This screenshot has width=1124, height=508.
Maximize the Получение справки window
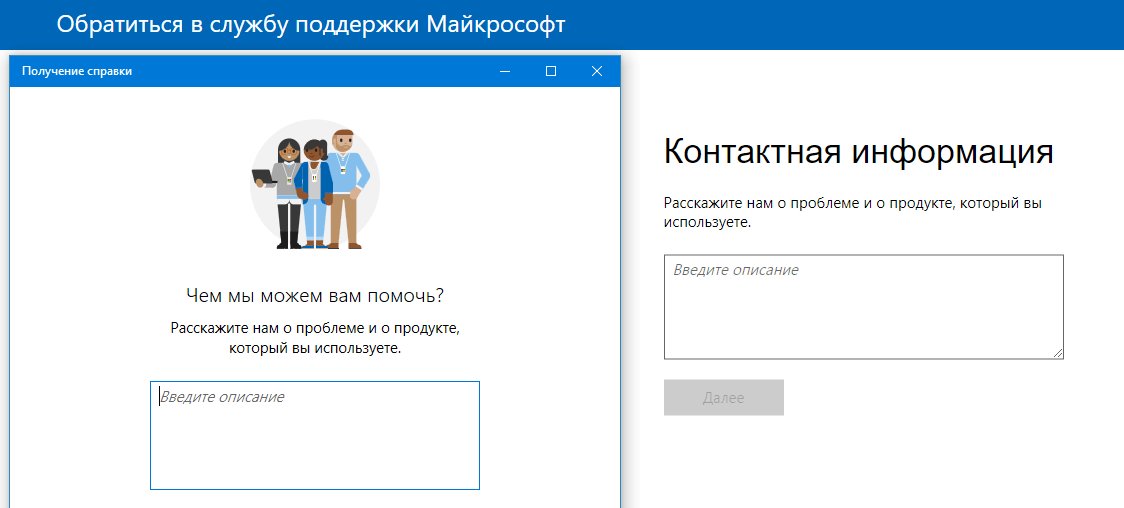551,71
